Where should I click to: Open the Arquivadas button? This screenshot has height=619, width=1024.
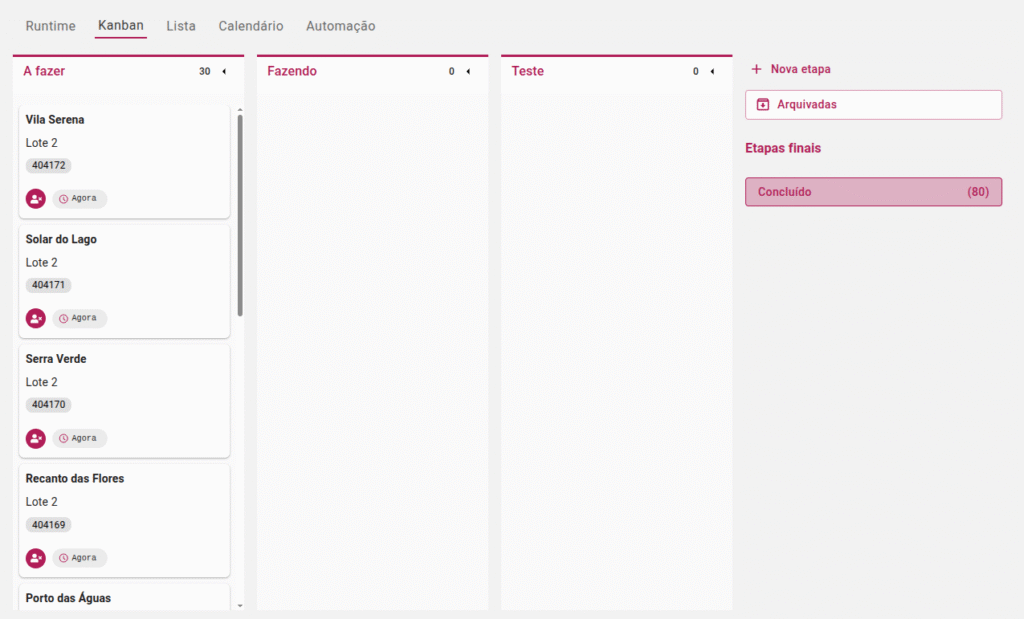pos(874,104)
